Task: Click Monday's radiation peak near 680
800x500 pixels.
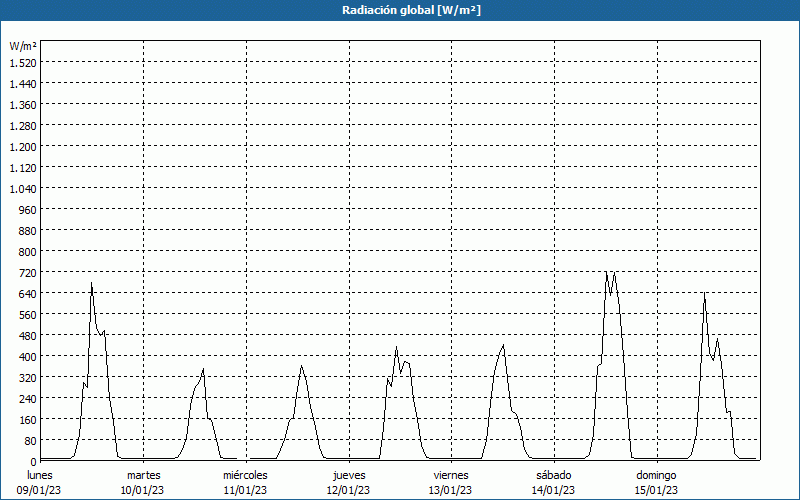Action: click(x=92, y=283)
